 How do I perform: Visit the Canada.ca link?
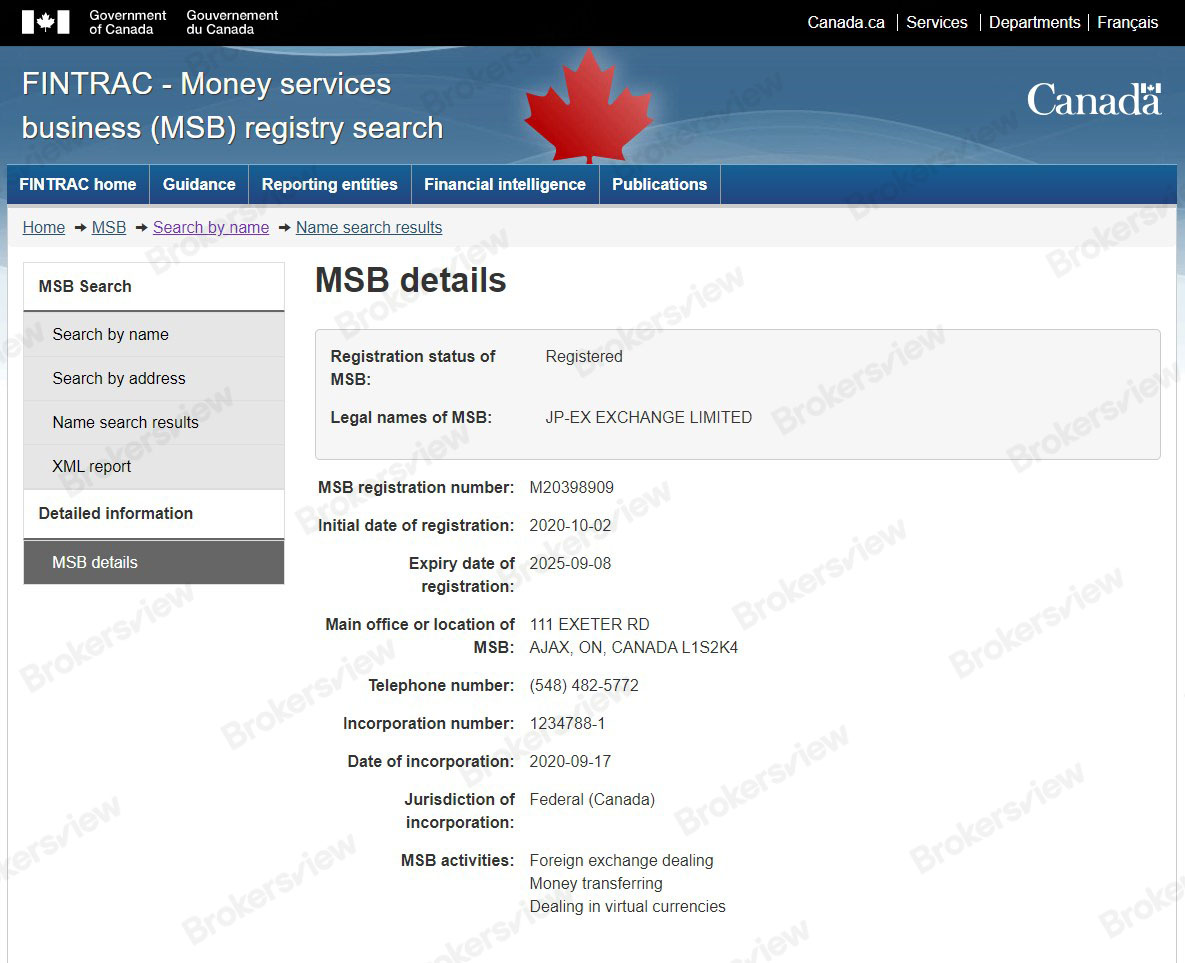point(845,21)
